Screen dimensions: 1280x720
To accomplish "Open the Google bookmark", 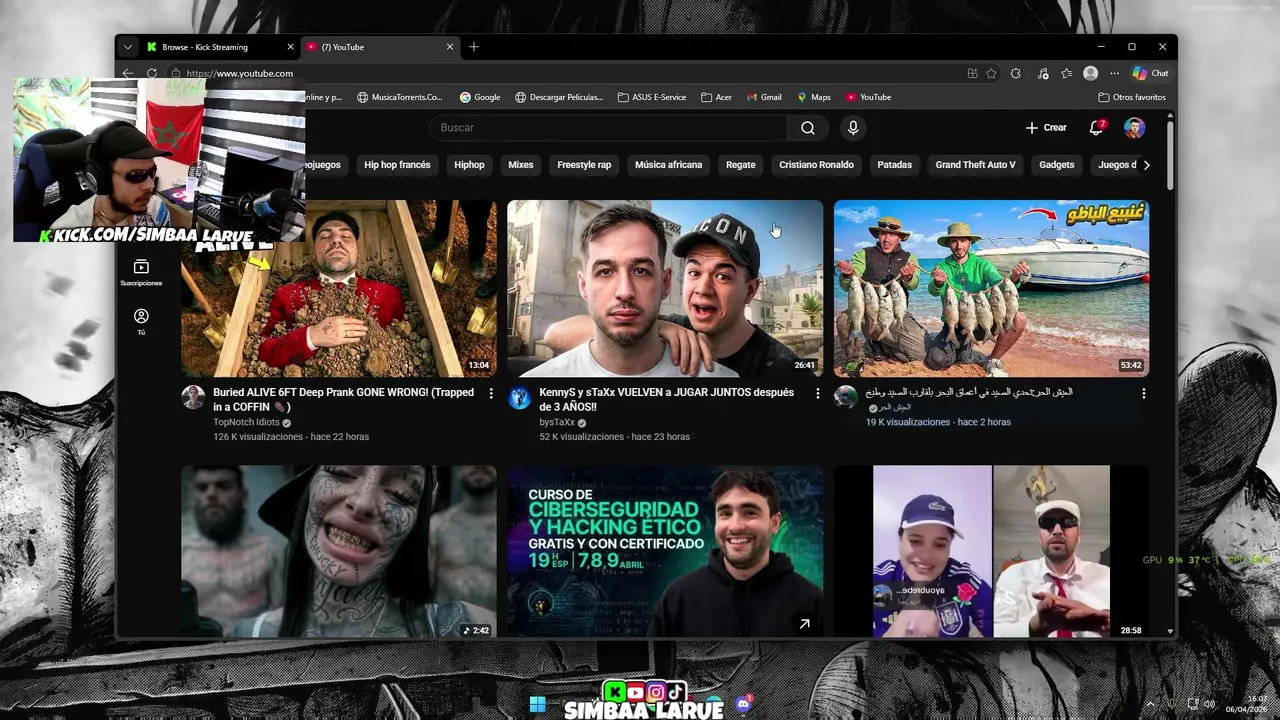I will [x=480, y=97].
